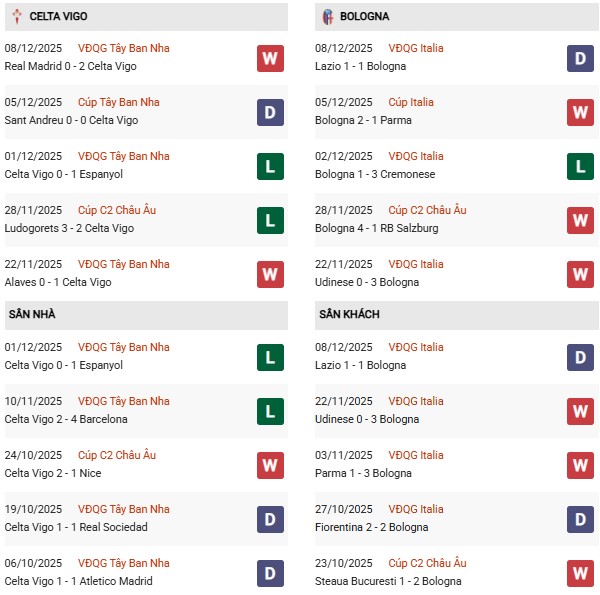Click the Celta Vigo club crest icon
This screenshot has width=600, height=595.
[x=17, y=17]
